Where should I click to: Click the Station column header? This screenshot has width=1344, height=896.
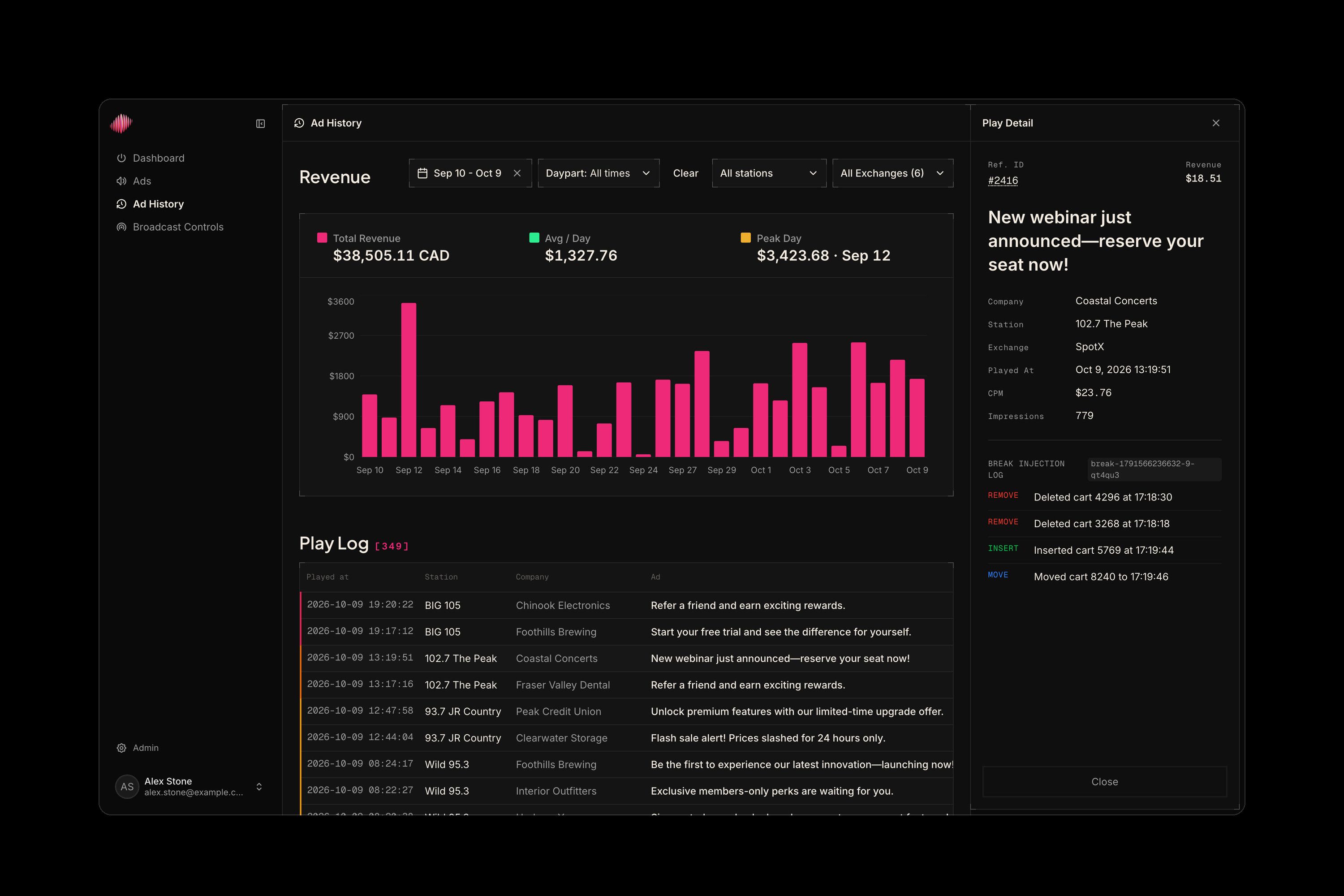click(441, 577)
